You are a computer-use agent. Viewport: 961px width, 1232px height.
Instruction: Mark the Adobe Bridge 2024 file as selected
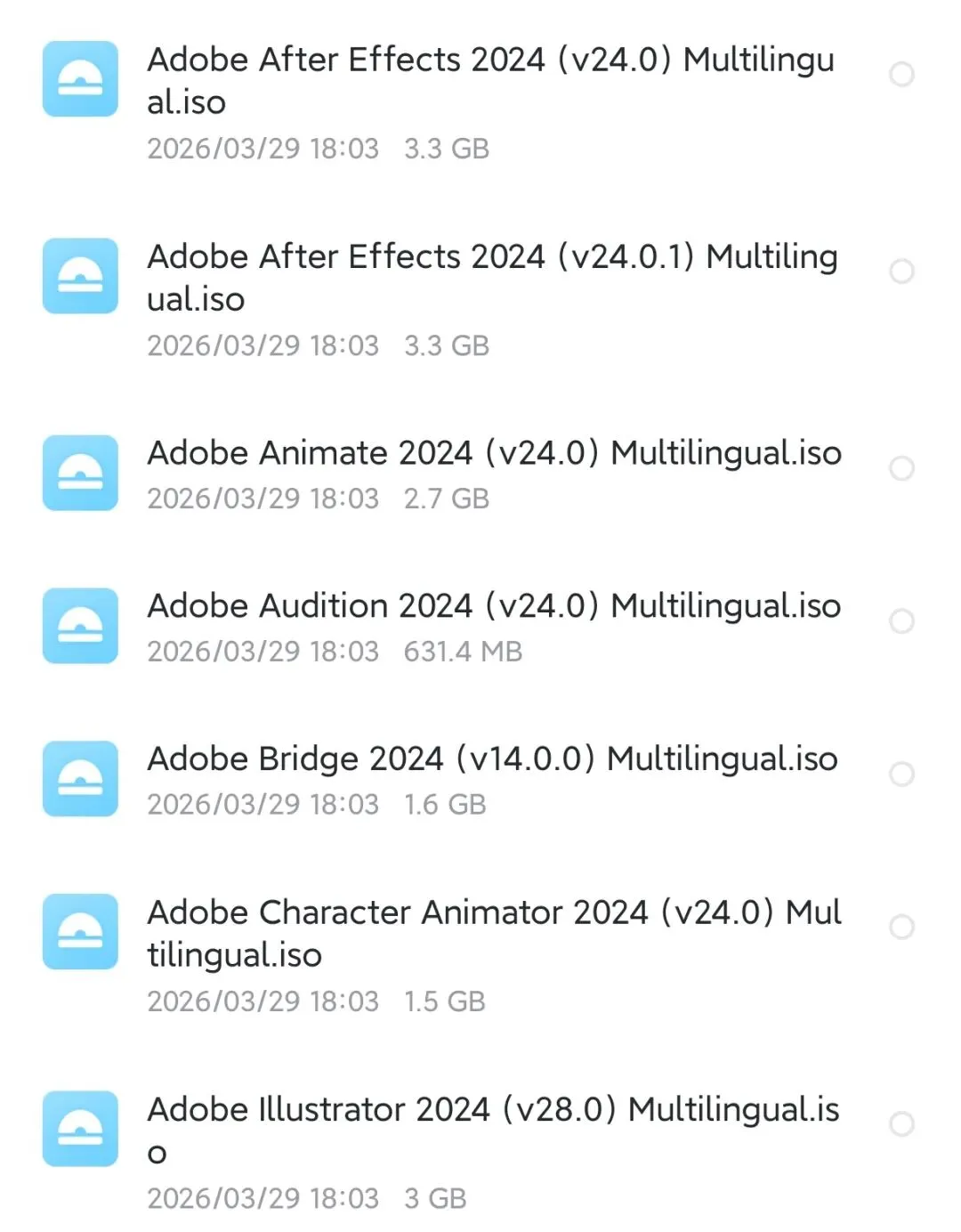tap(901, 774)
